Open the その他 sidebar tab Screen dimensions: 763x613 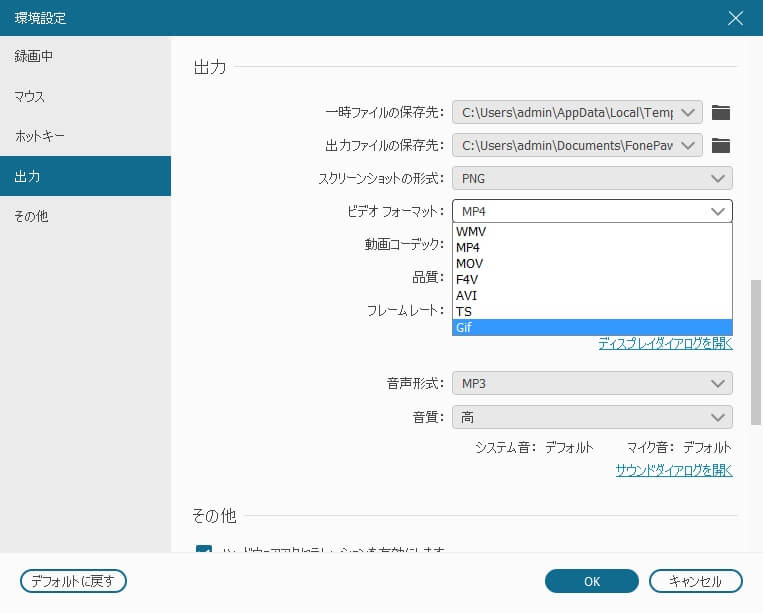click(85, 216)
